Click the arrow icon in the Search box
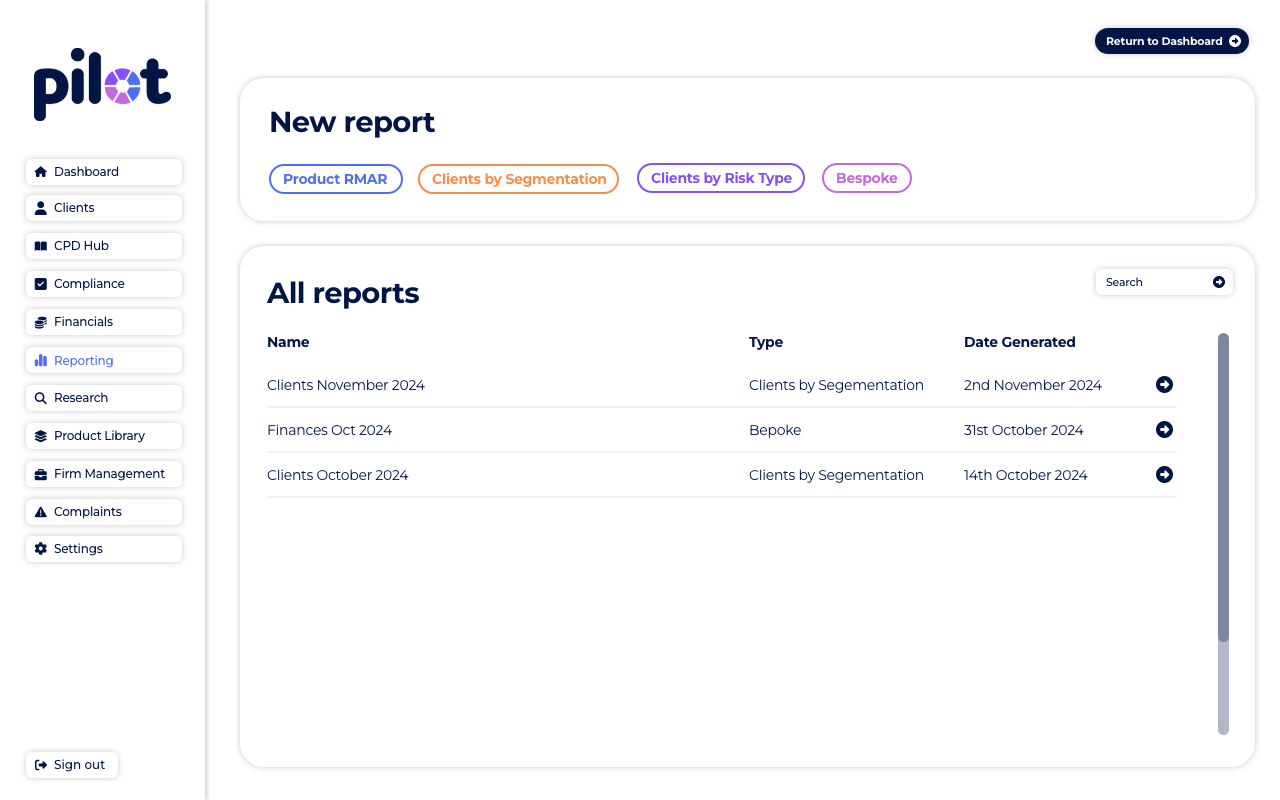This screenshot has height=800, width=1280. (1219, 282)
